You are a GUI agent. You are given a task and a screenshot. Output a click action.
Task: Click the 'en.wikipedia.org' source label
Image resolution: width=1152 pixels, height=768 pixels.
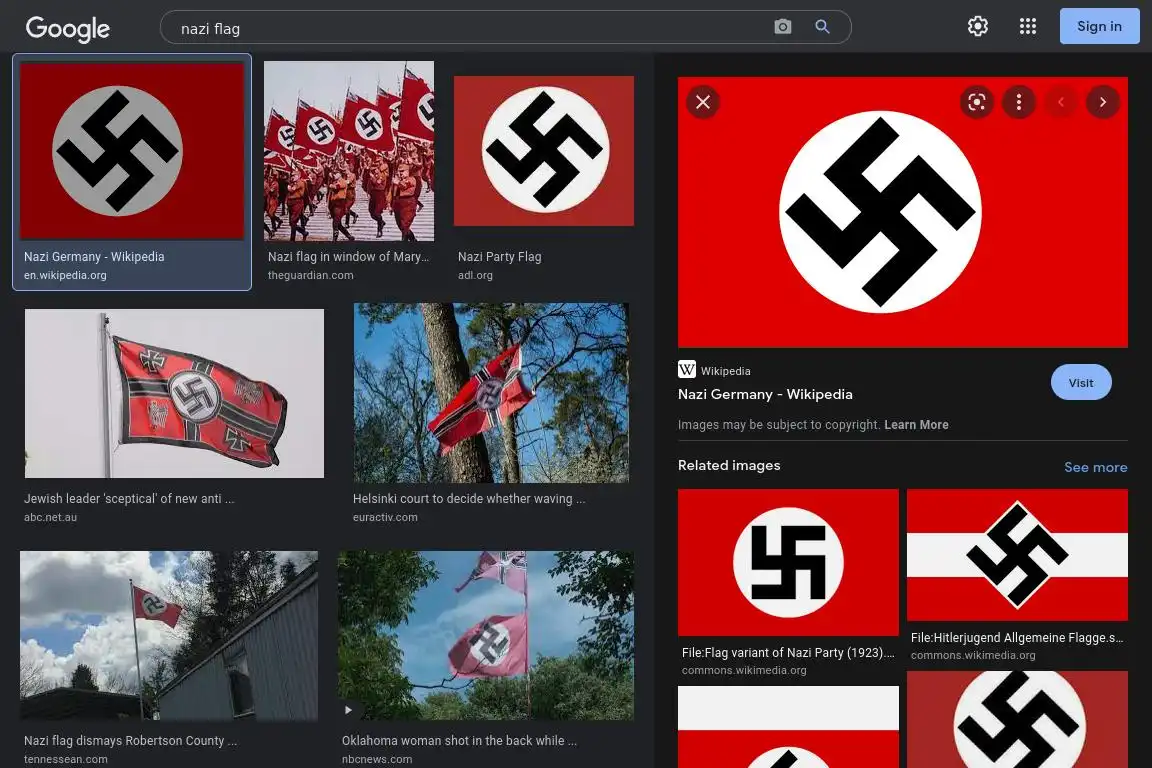pyautogui.click(x=65, y=275)
